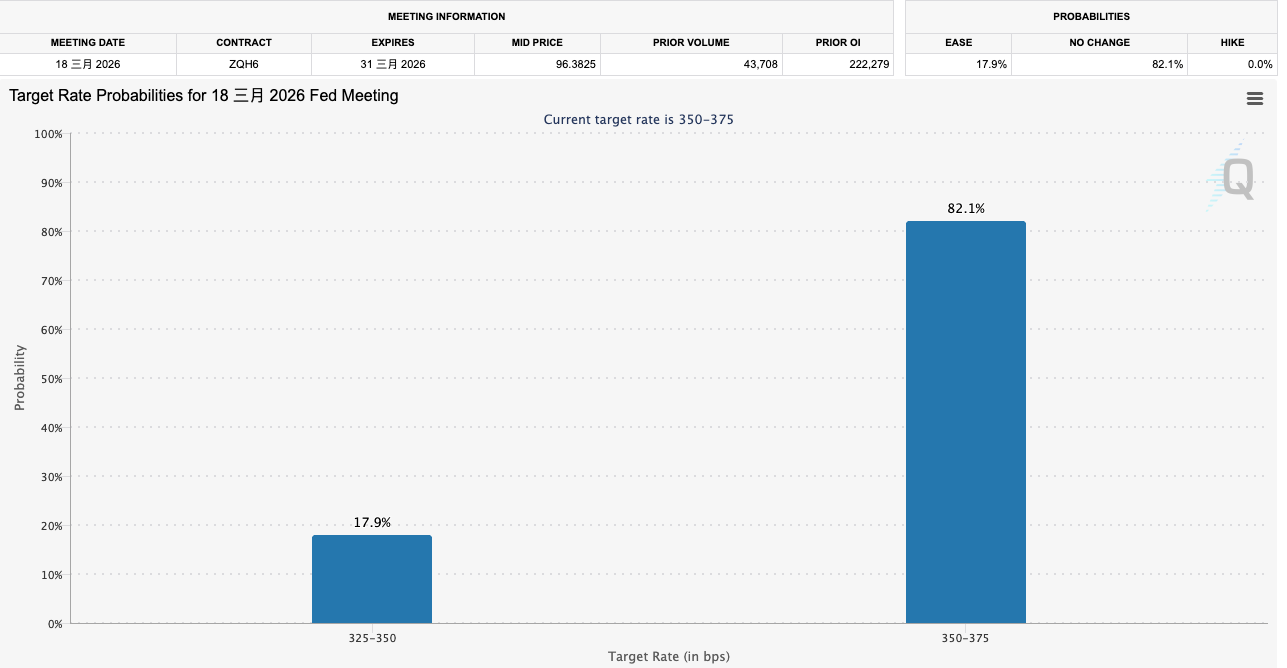Screen dimensions: 1287x668
Task: Click the HIKE probability header
Action: pyautogui.click(x=1232, y=43)
